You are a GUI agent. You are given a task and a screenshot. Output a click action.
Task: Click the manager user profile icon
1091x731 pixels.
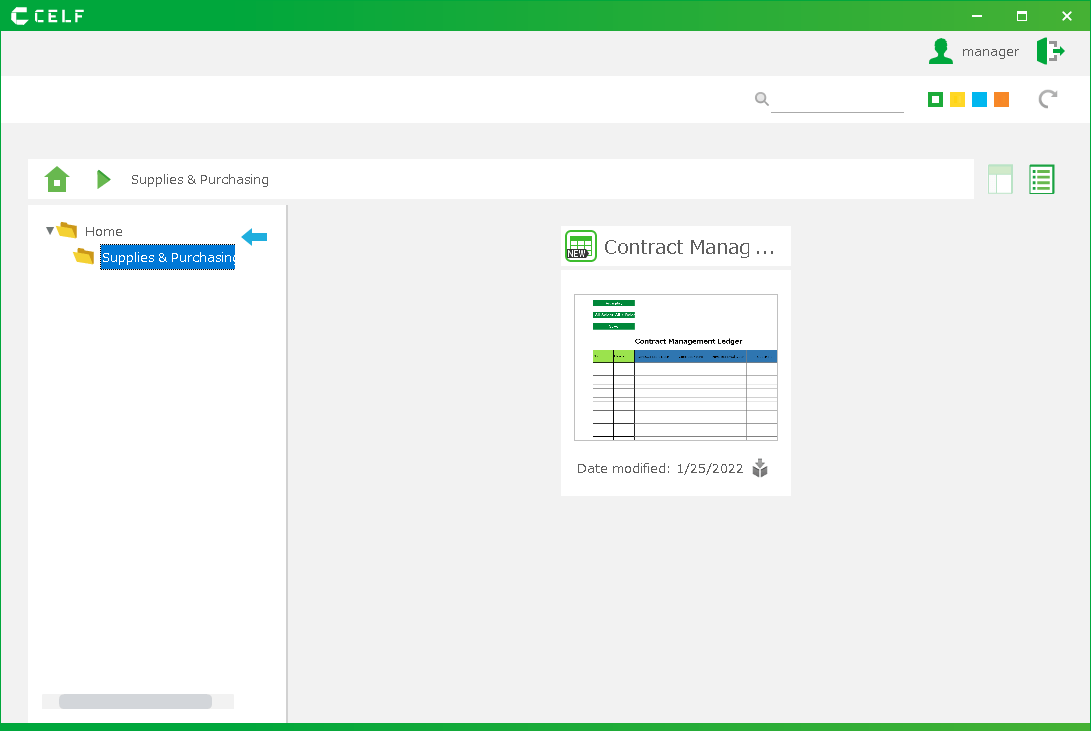coord(940,52)
